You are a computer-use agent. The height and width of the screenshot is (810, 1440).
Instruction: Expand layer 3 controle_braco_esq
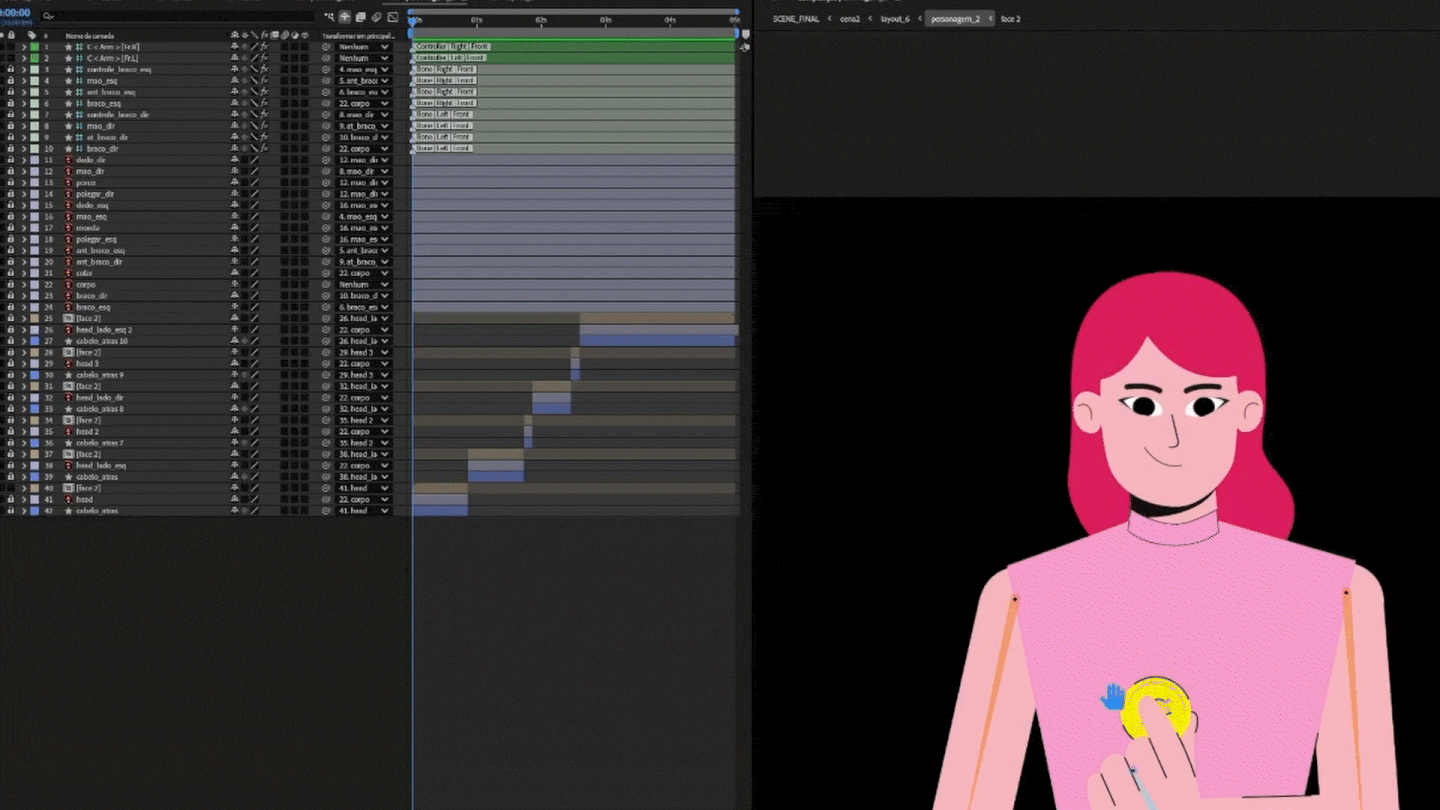pyautogui.click(x=24, y=69)
